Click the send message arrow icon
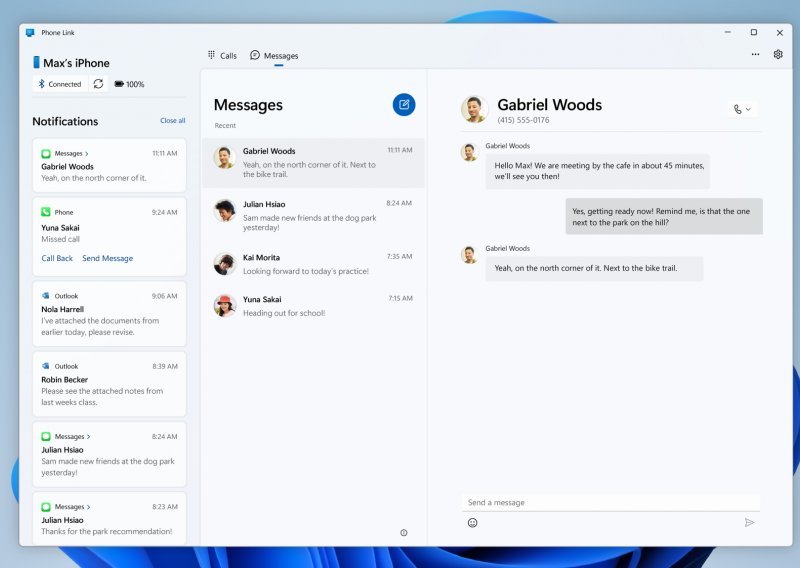Screen dimensions: 800x568 (749, 522)
